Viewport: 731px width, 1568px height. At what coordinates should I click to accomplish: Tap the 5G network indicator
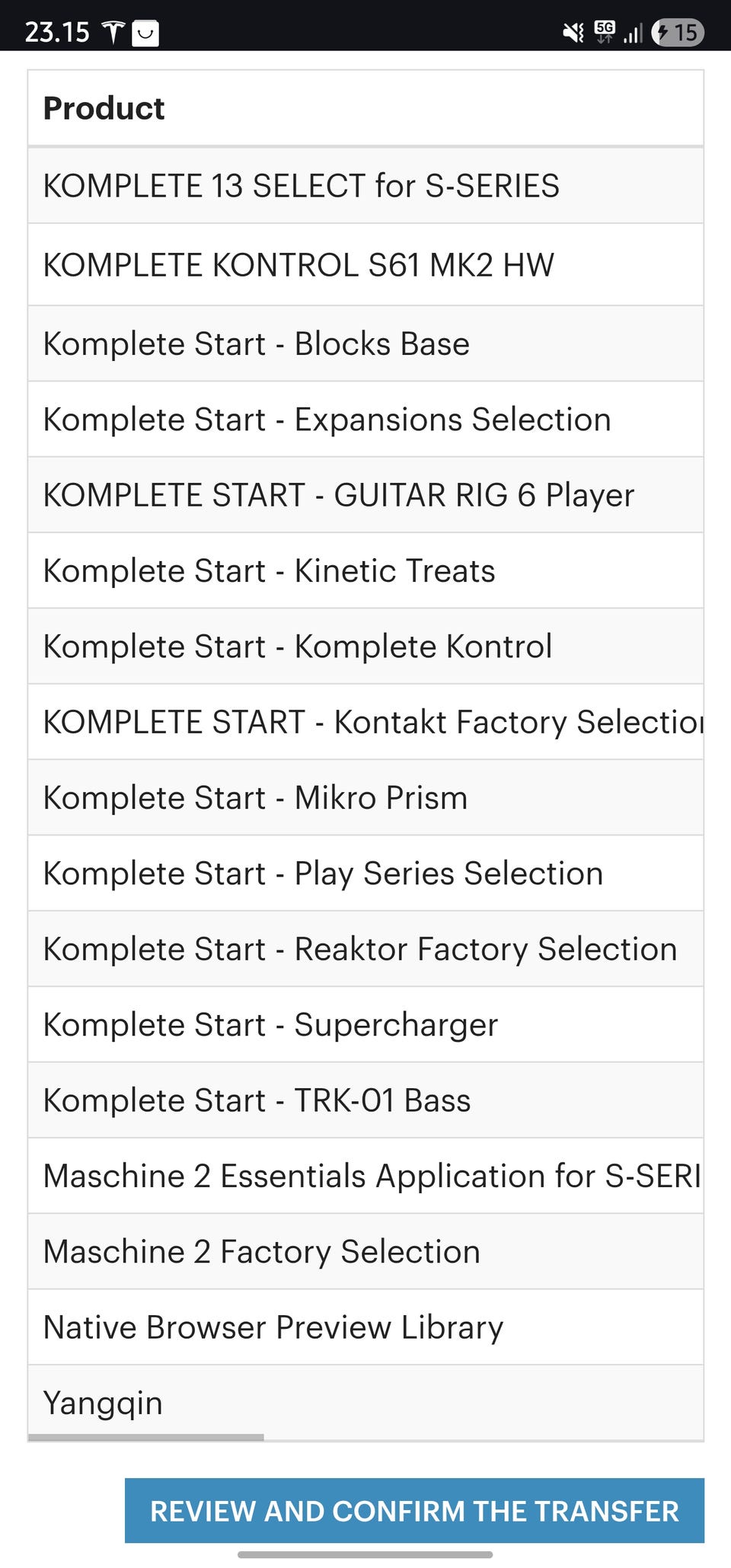click(605, 32)
